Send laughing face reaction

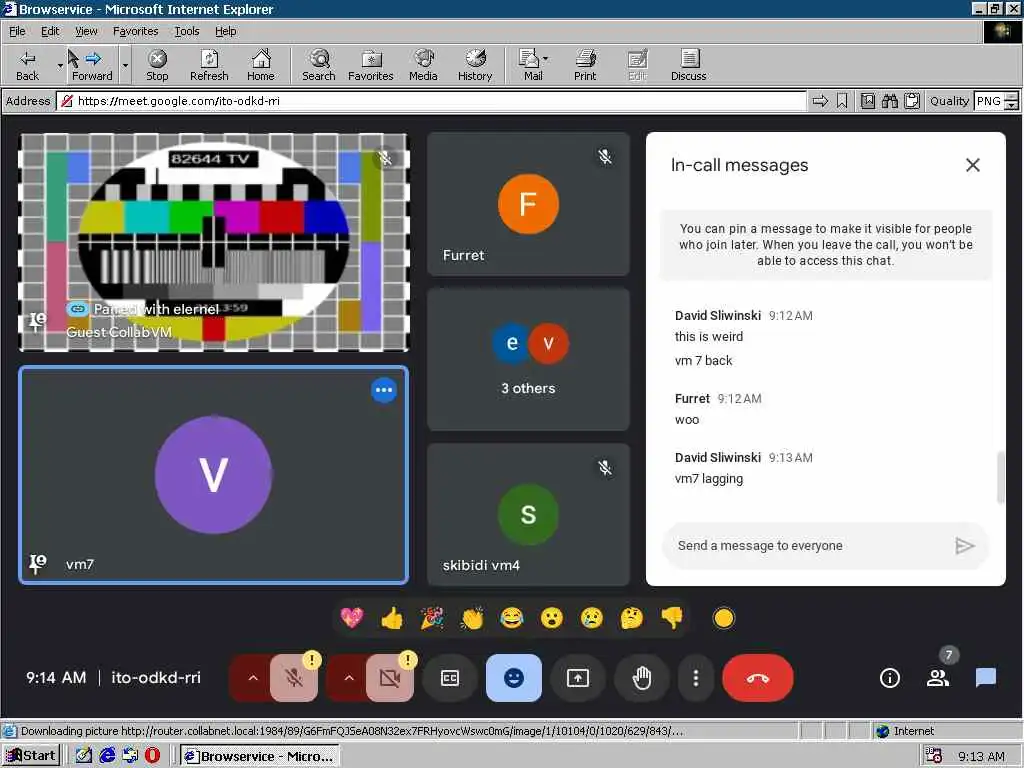tap(511, 618)
